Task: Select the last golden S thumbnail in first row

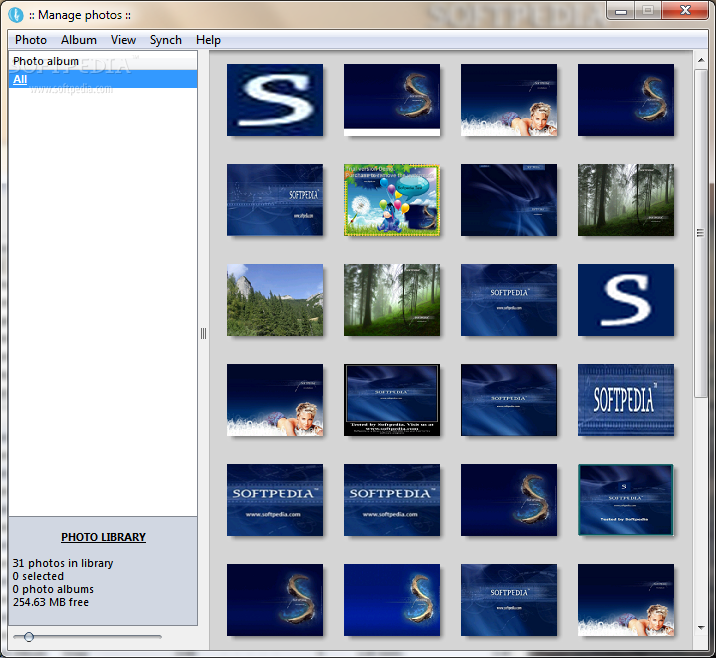Action: pyautogui.click(x=626, y=100)
